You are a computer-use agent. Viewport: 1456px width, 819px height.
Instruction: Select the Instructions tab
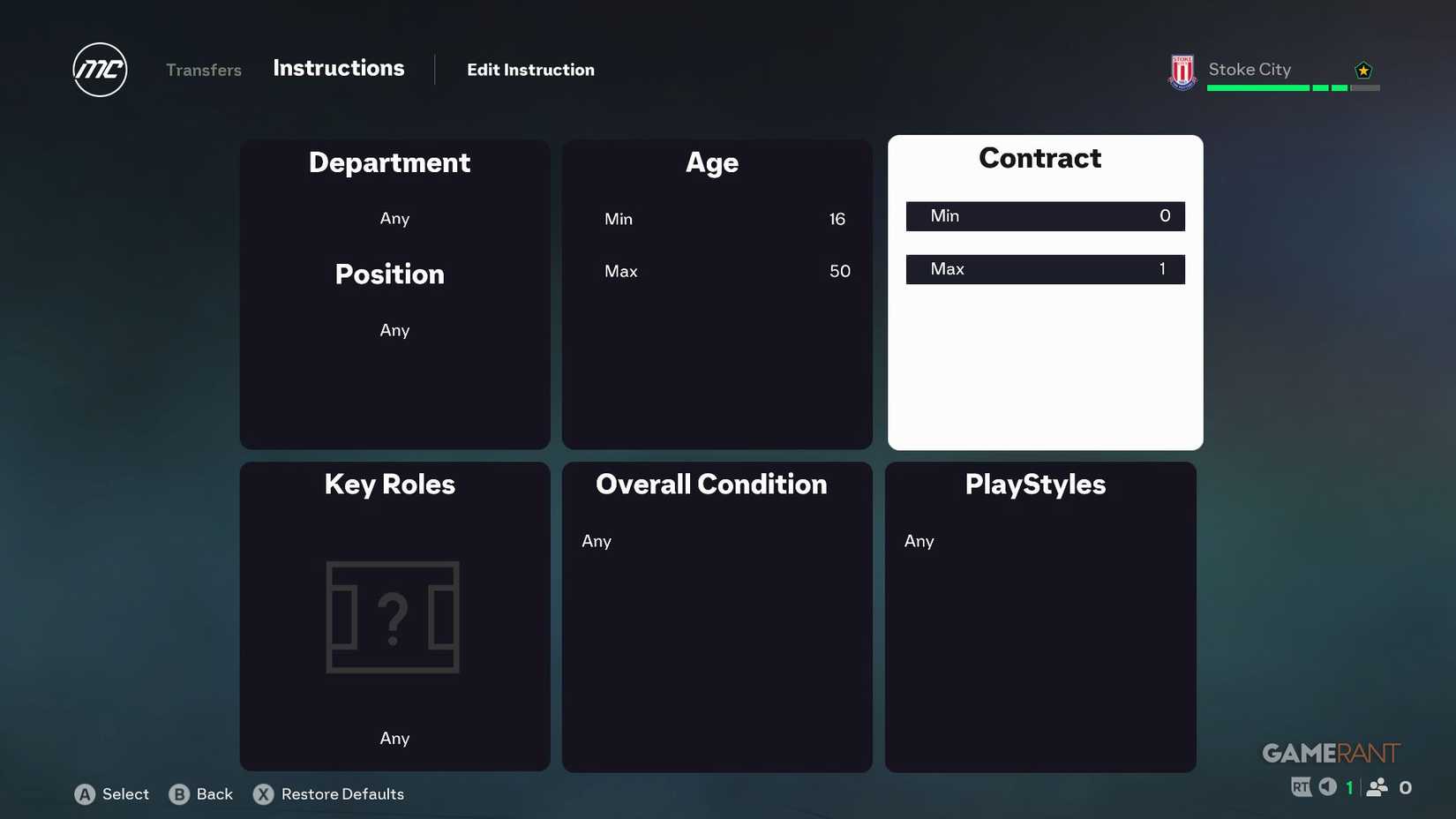click(338, 68)
